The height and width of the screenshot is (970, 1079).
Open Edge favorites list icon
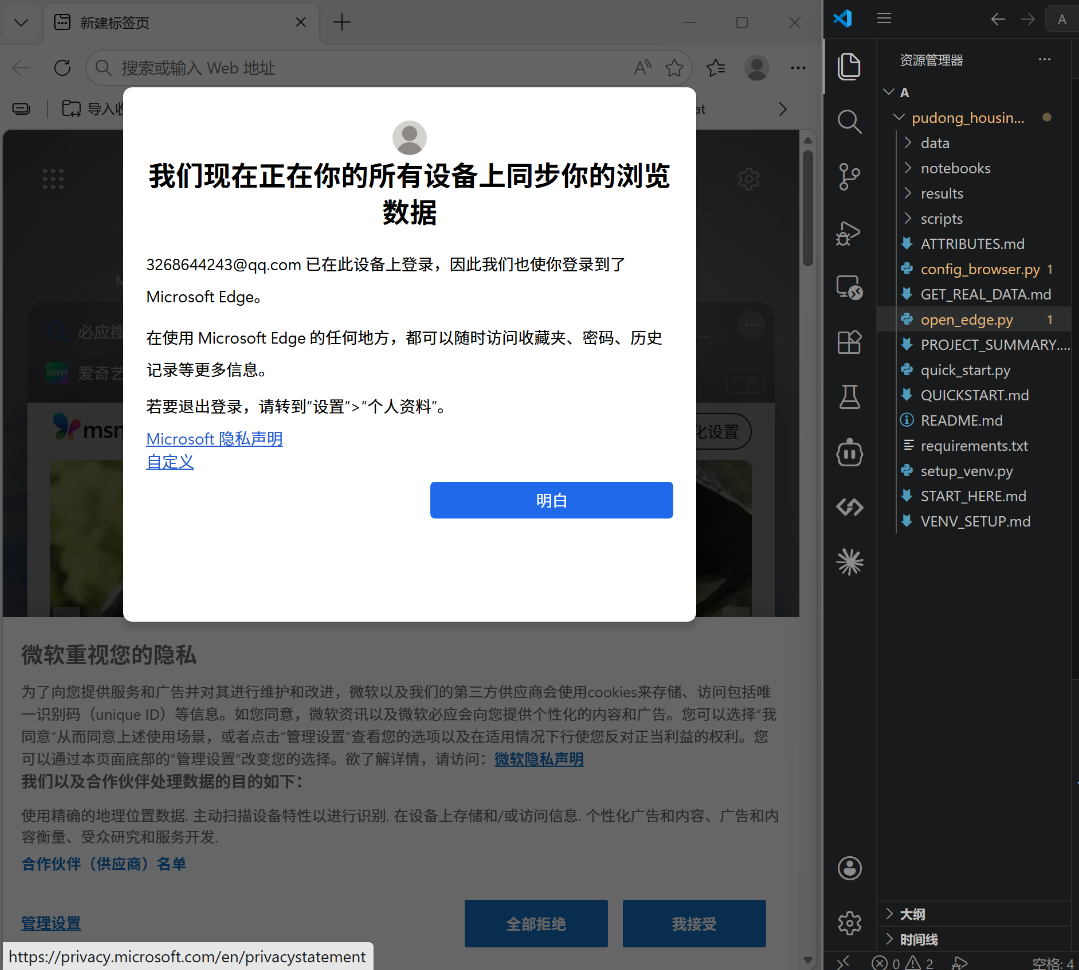(716, 67)
